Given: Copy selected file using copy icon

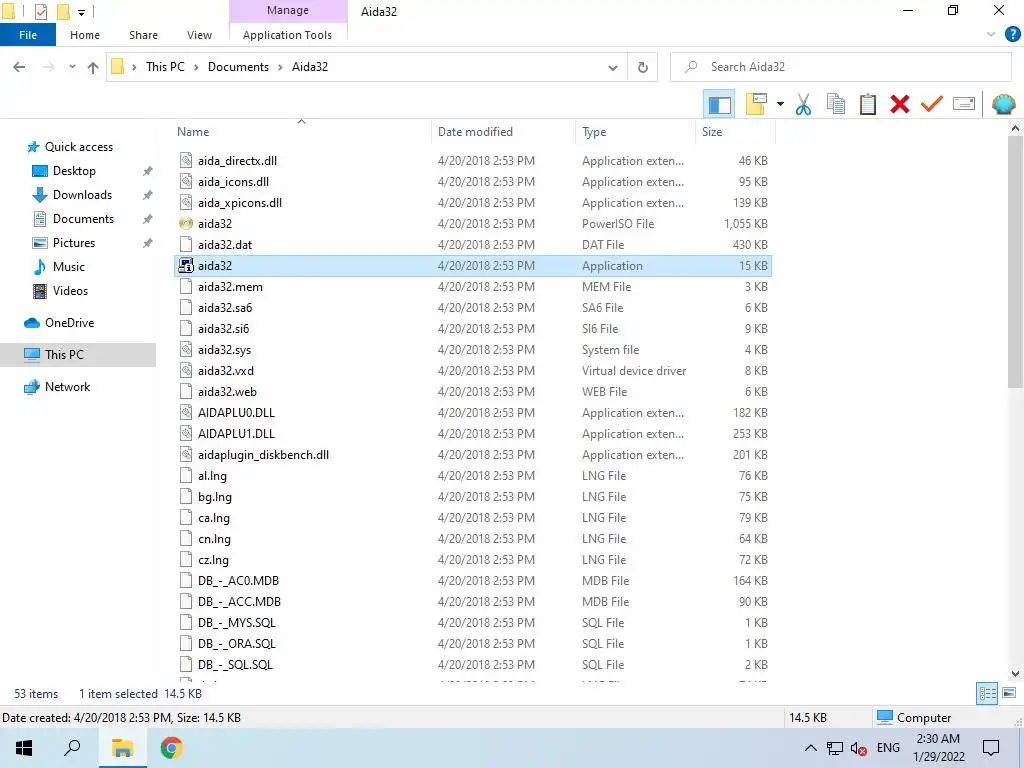Looking at the screenshot, I should [x=835, y=104].
